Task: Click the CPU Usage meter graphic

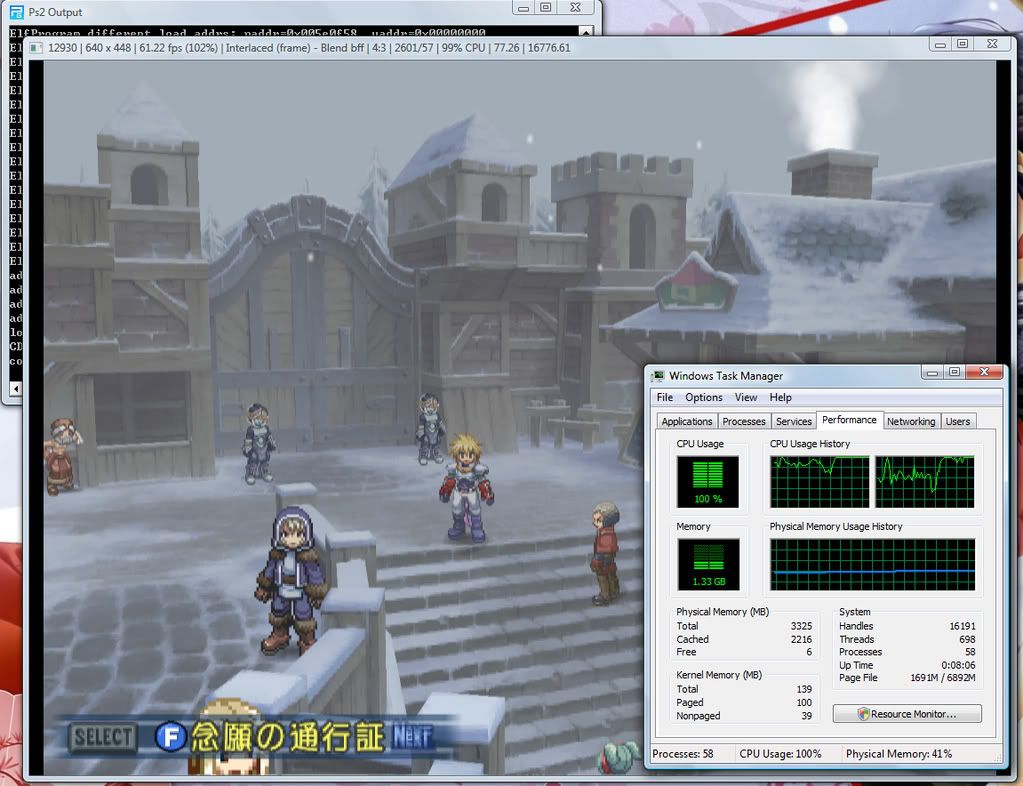Action: (x=708, y=482)
